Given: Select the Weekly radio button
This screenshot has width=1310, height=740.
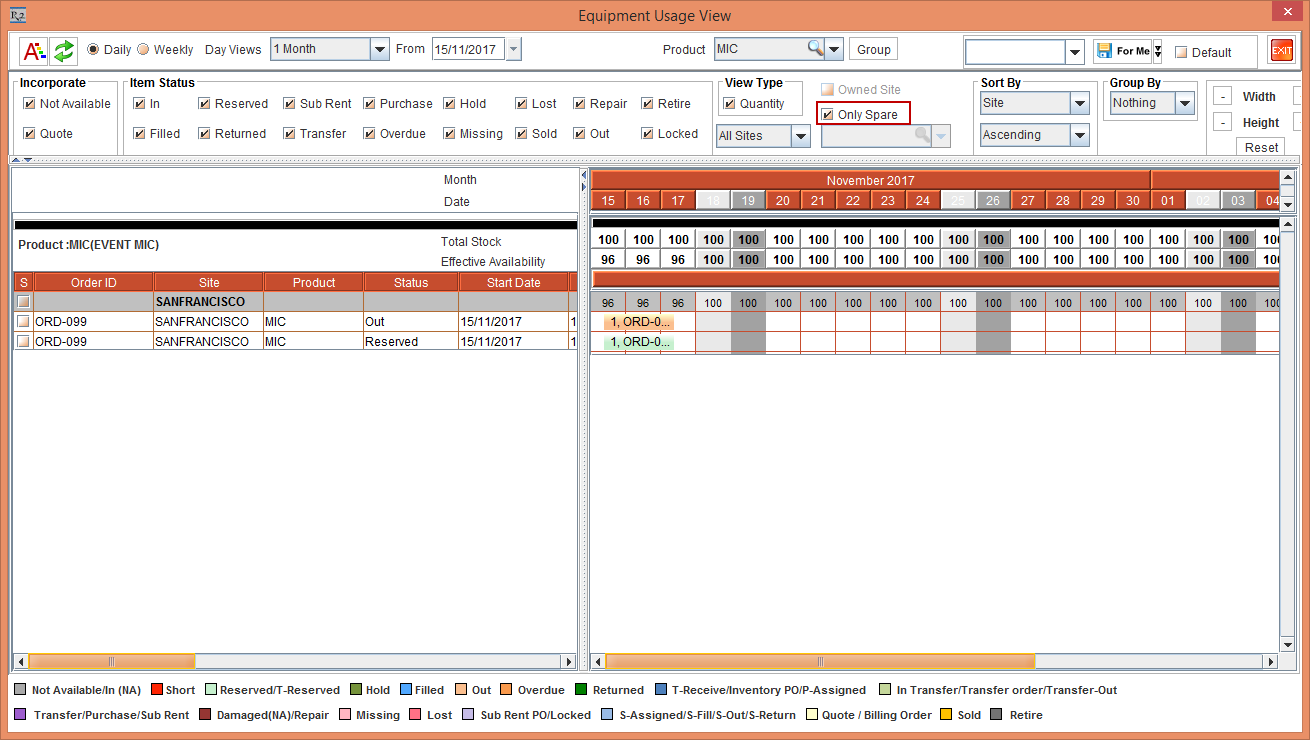Looking at the screenshot, I should click(x=143, y=49).
